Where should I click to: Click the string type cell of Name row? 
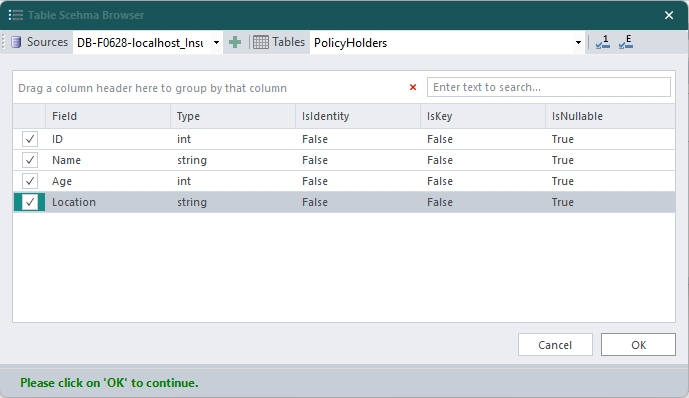[233, 160]
